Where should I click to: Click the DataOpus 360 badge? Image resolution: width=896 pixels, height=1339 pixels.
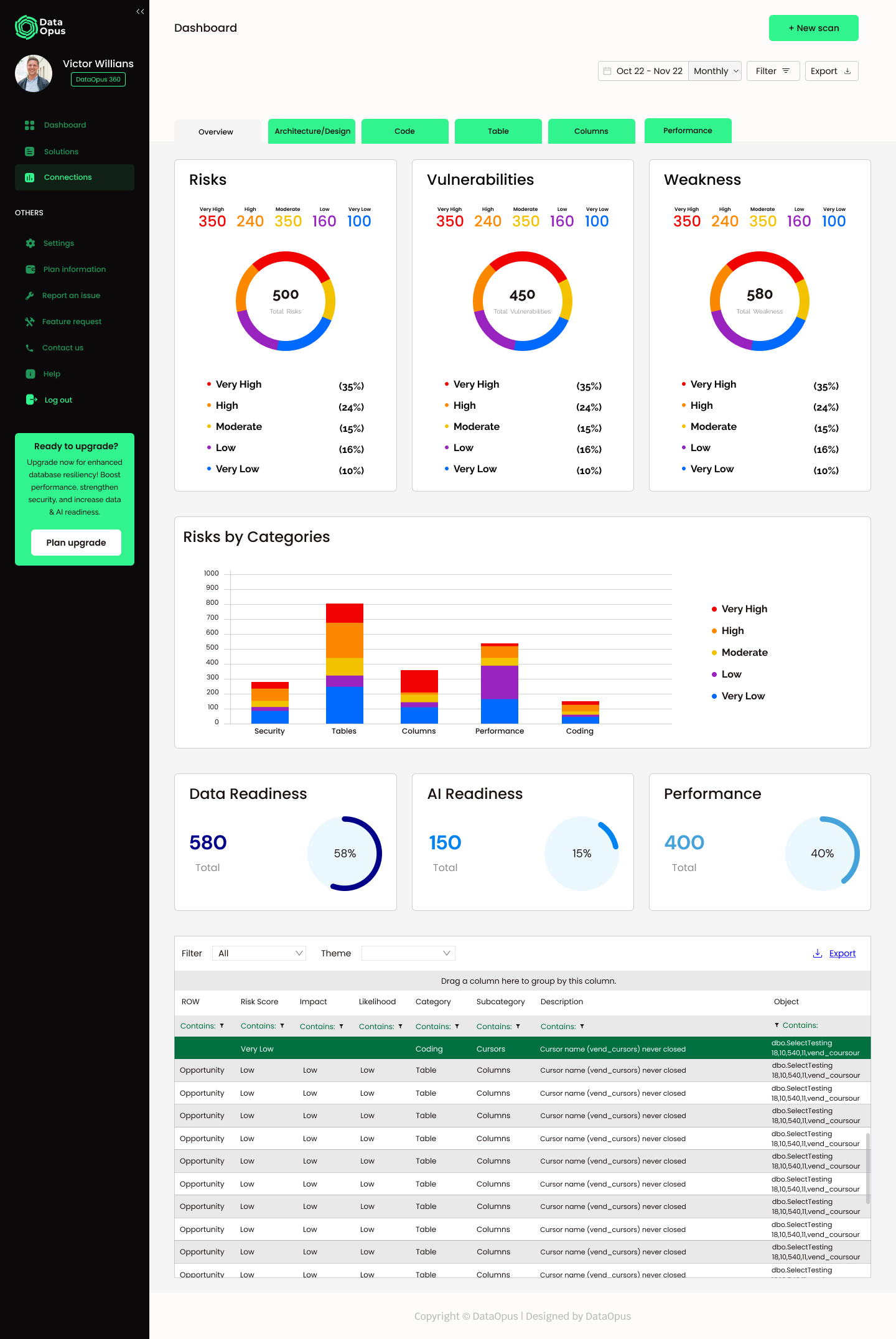[98, 80]
